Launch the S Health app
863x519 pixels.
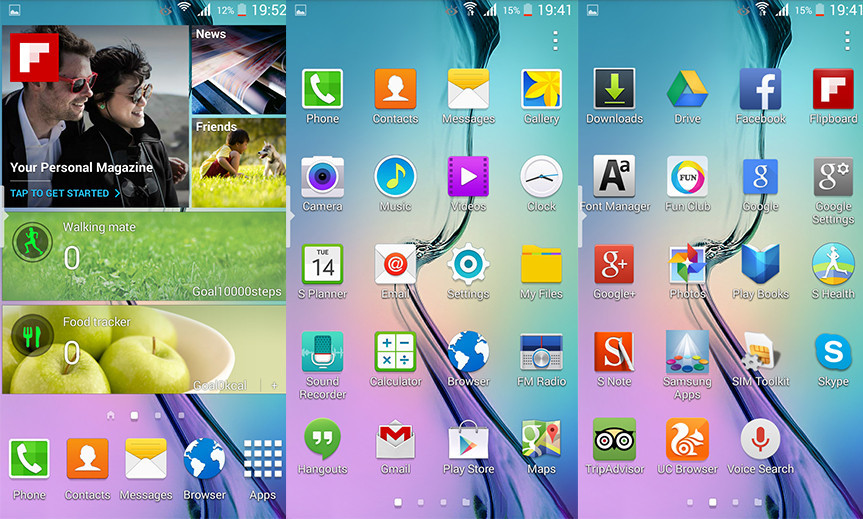832,265
